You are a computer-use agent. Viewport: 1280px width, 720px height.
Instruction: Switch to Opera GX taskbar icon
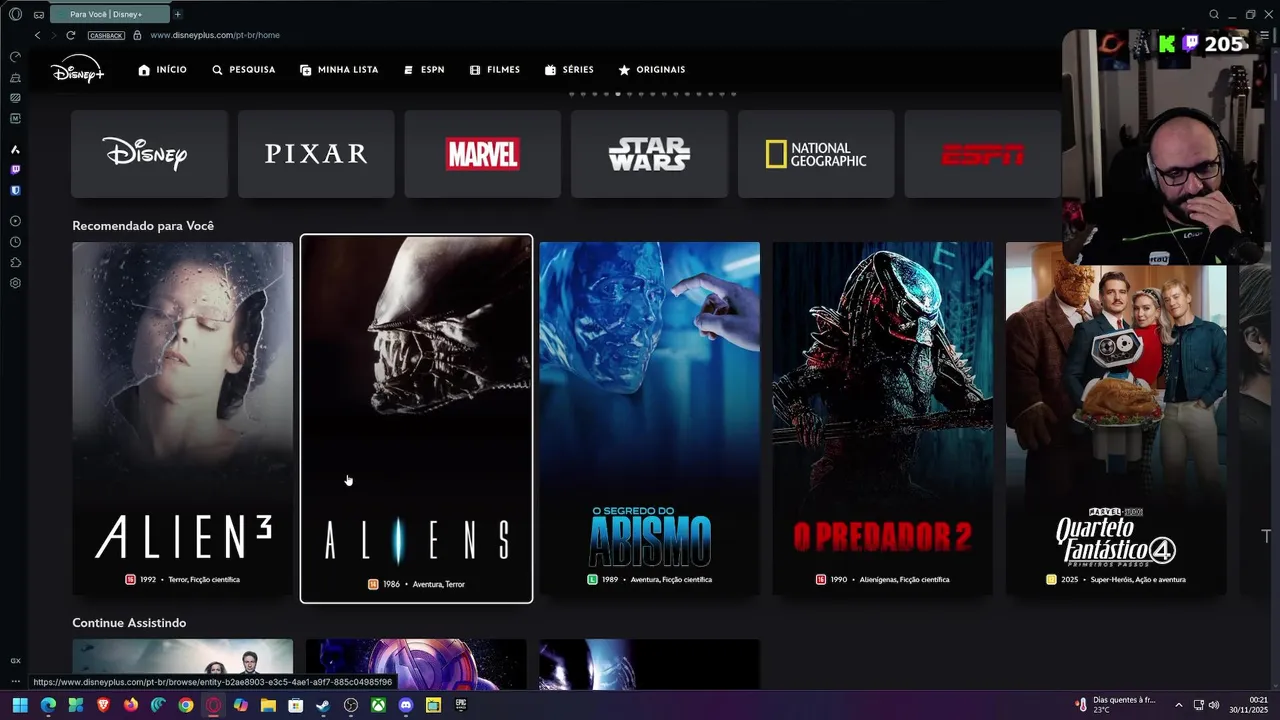[x=213, y=705]
